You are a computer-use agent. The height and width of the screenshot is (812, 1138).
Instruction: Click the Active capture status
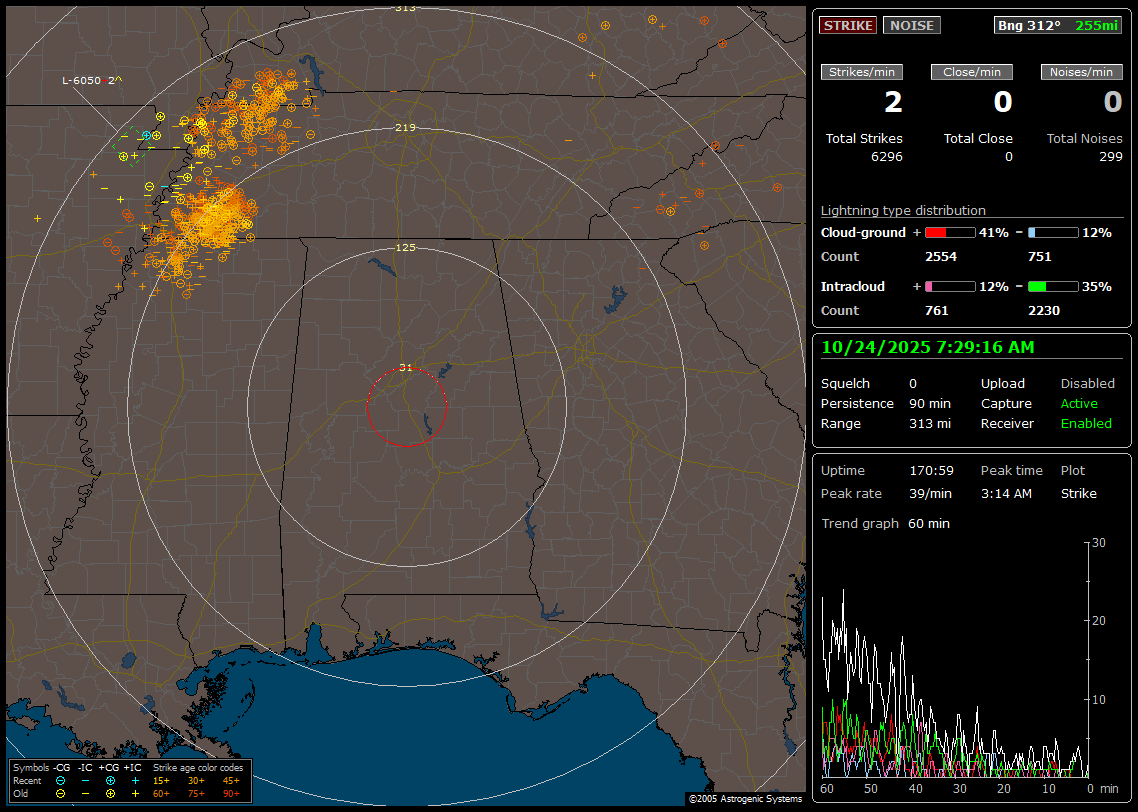(x=1079, y=403)
